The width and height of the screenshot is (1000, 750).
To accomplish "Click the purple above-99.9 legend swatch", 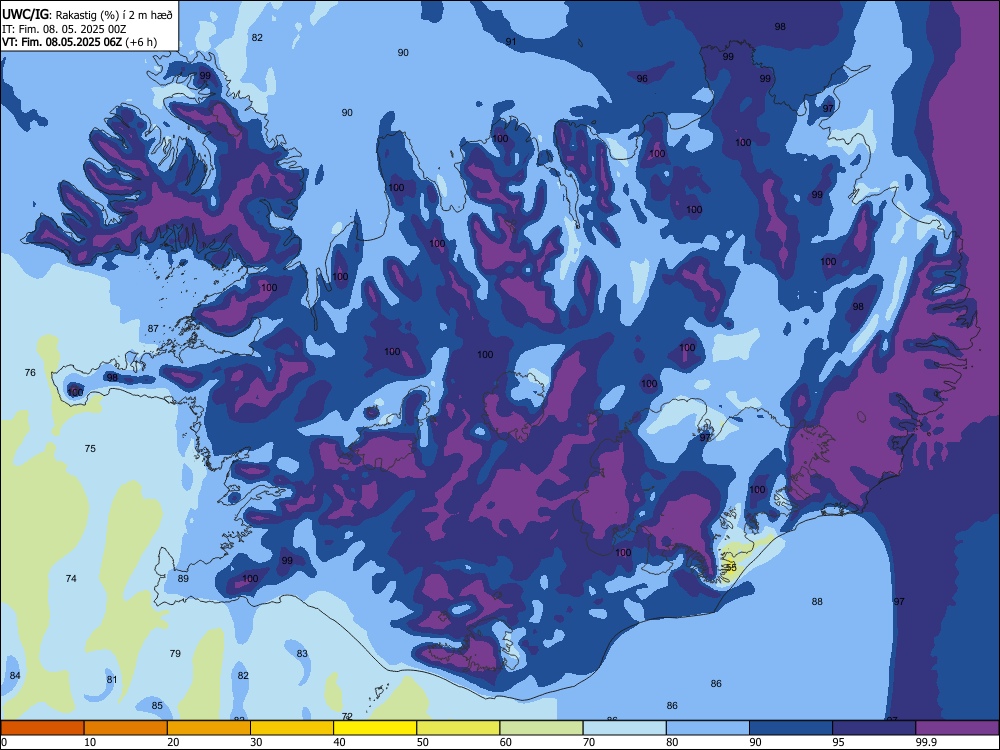I will point(957,728).
